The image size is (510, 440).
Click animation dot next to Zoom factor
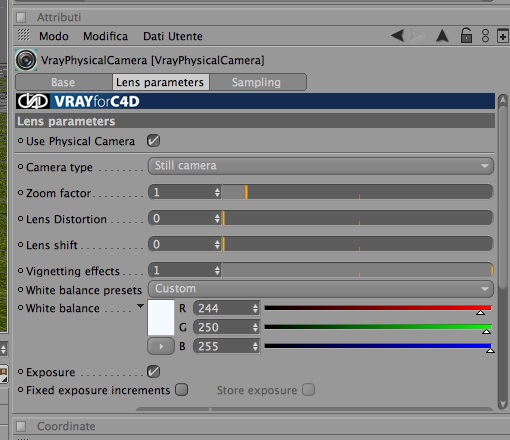coord(20,192)
